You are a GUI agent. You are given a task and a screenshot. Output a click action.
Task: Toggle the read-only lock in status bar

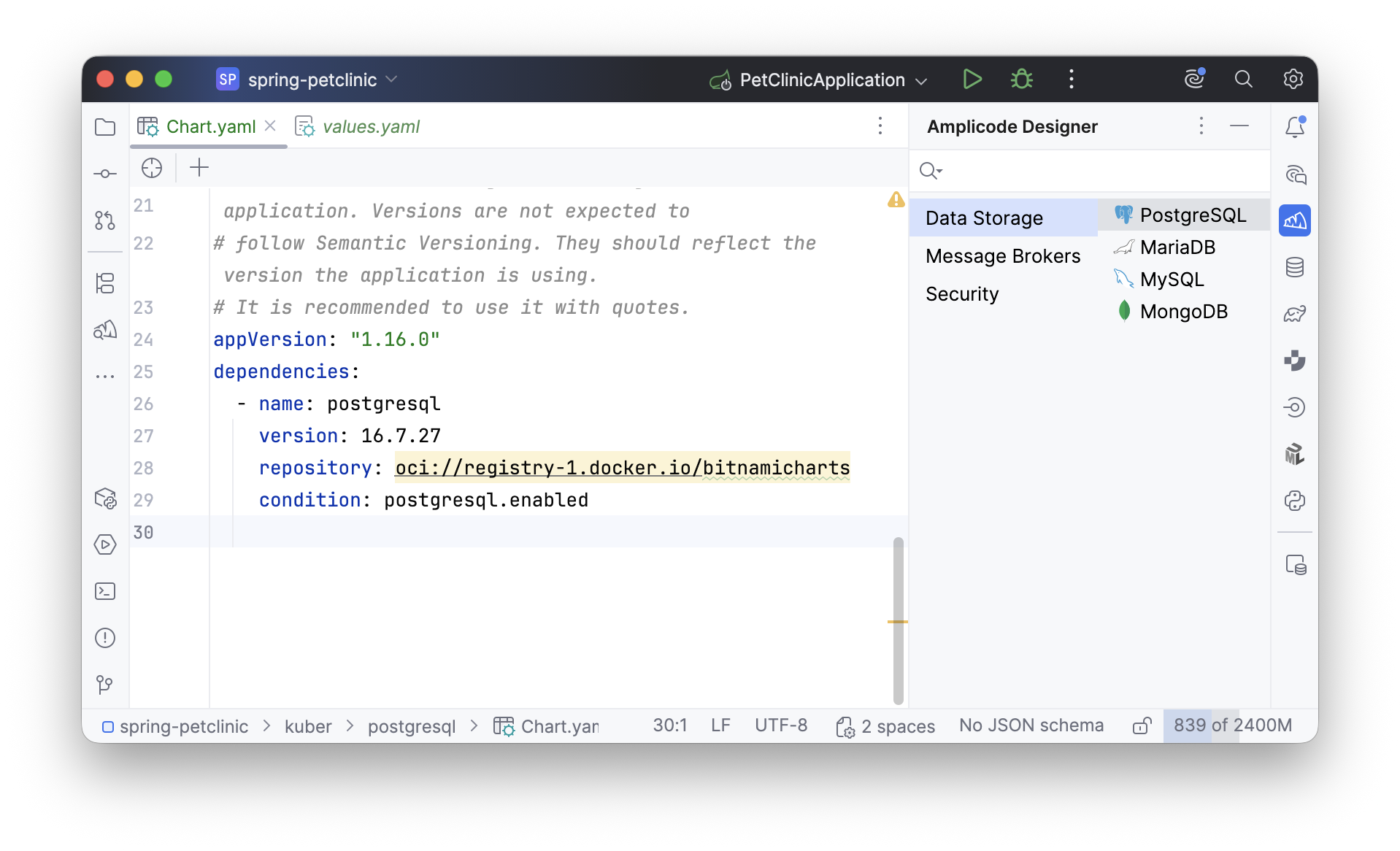(x=1142, y=725)
